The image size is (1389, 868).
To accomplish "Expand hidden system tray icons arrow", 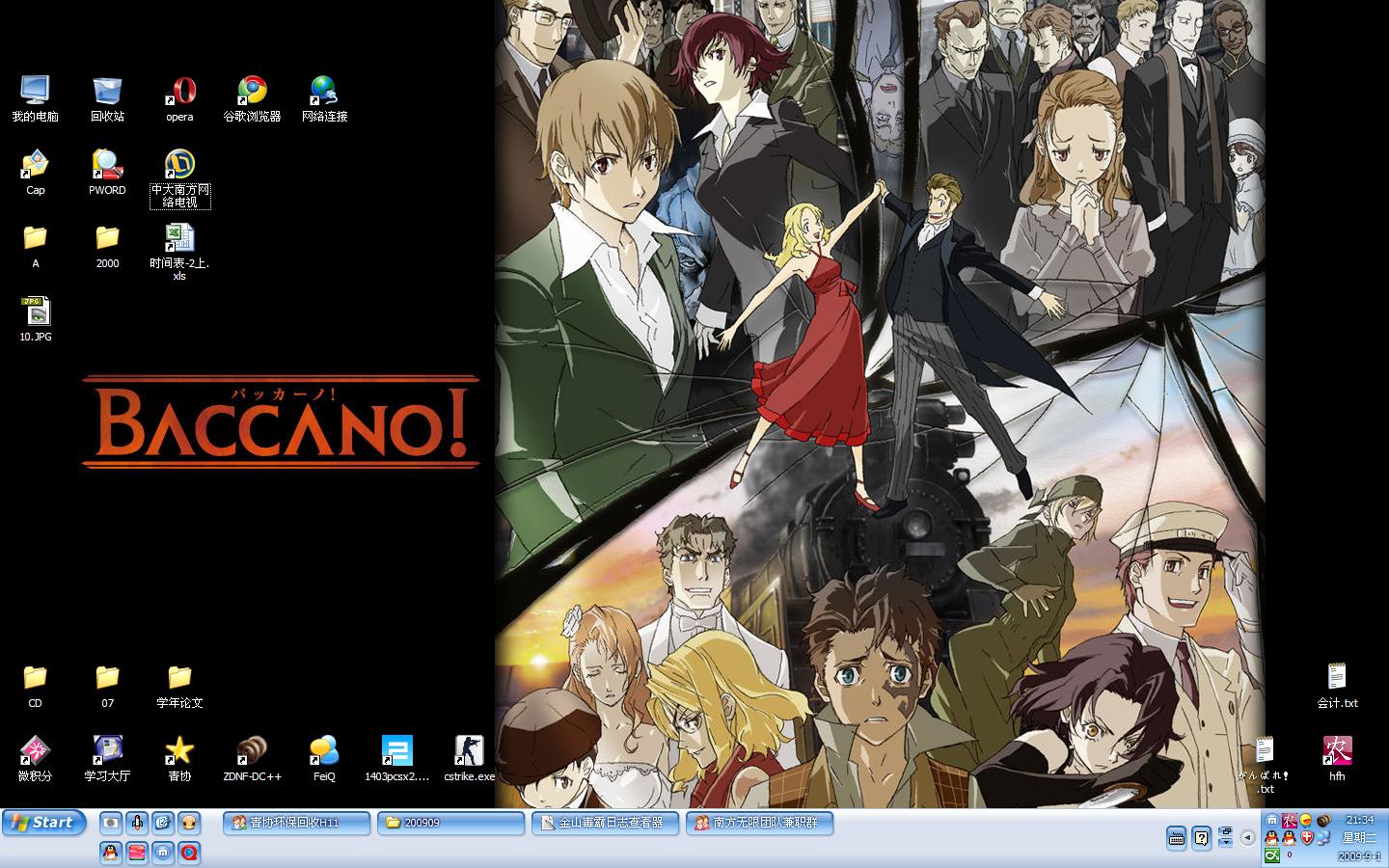I will 1247,837.
